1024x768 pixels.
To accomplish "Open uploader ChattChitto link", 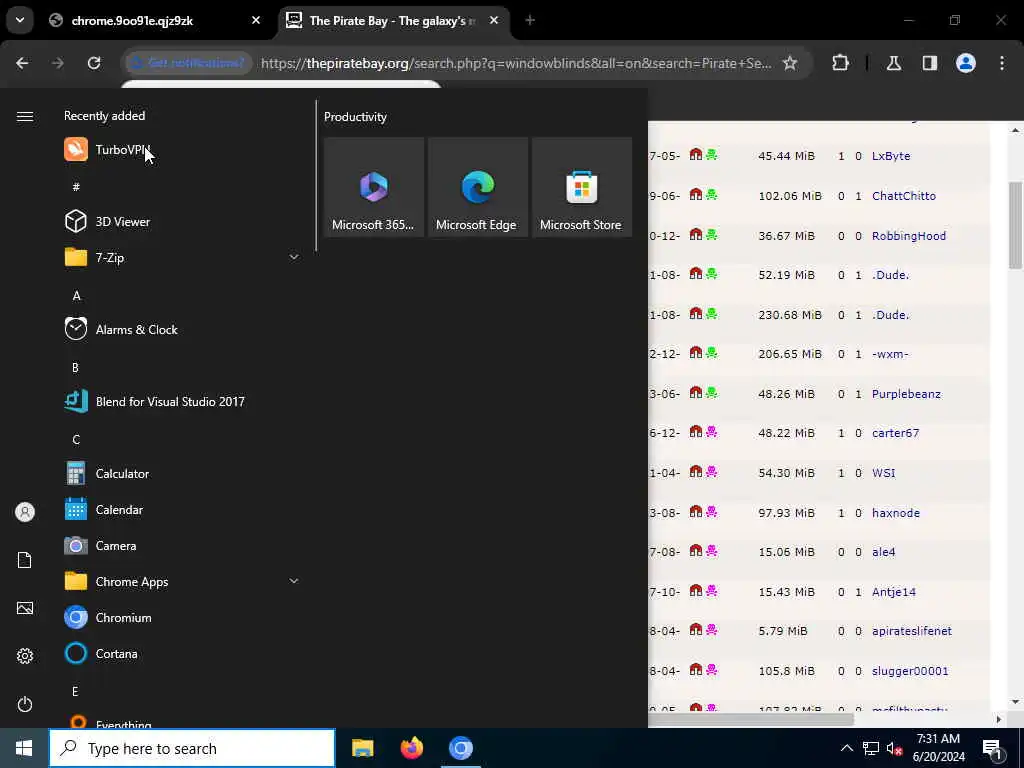I will coord(904,196).
